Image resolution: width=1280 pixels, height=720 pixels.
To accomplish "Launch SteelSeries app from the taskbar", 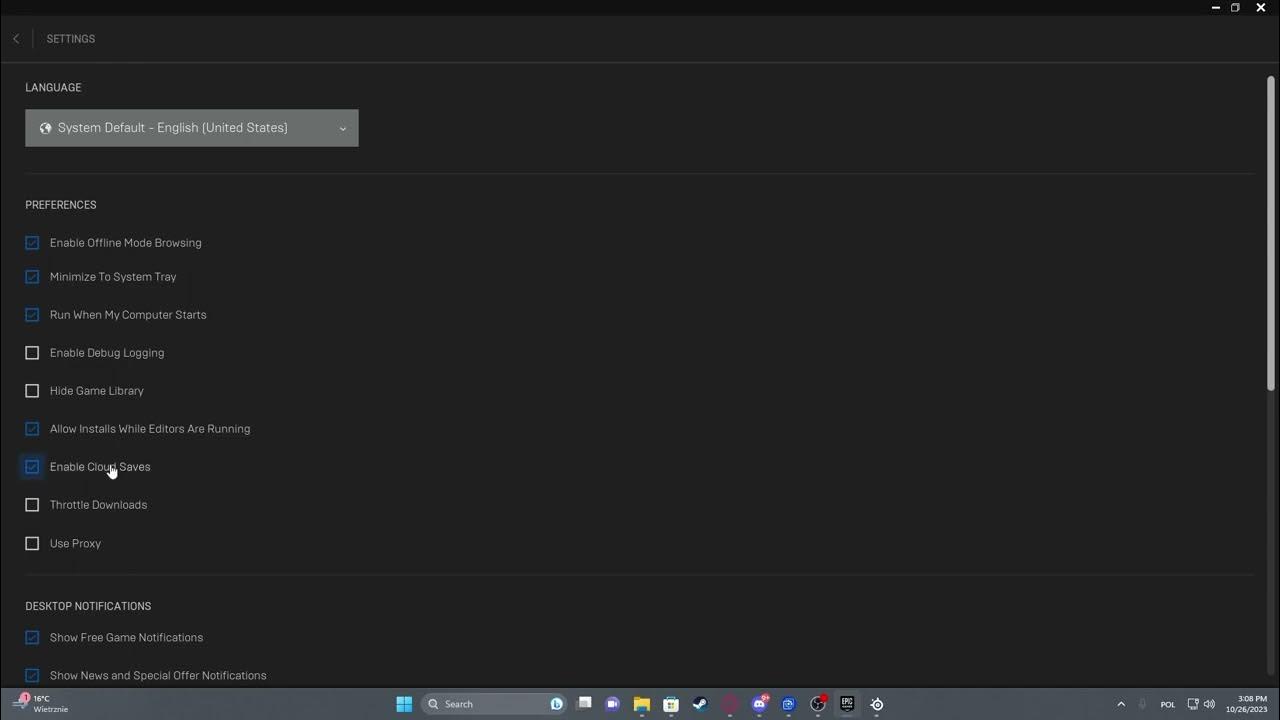I will (x=877, y=704).
